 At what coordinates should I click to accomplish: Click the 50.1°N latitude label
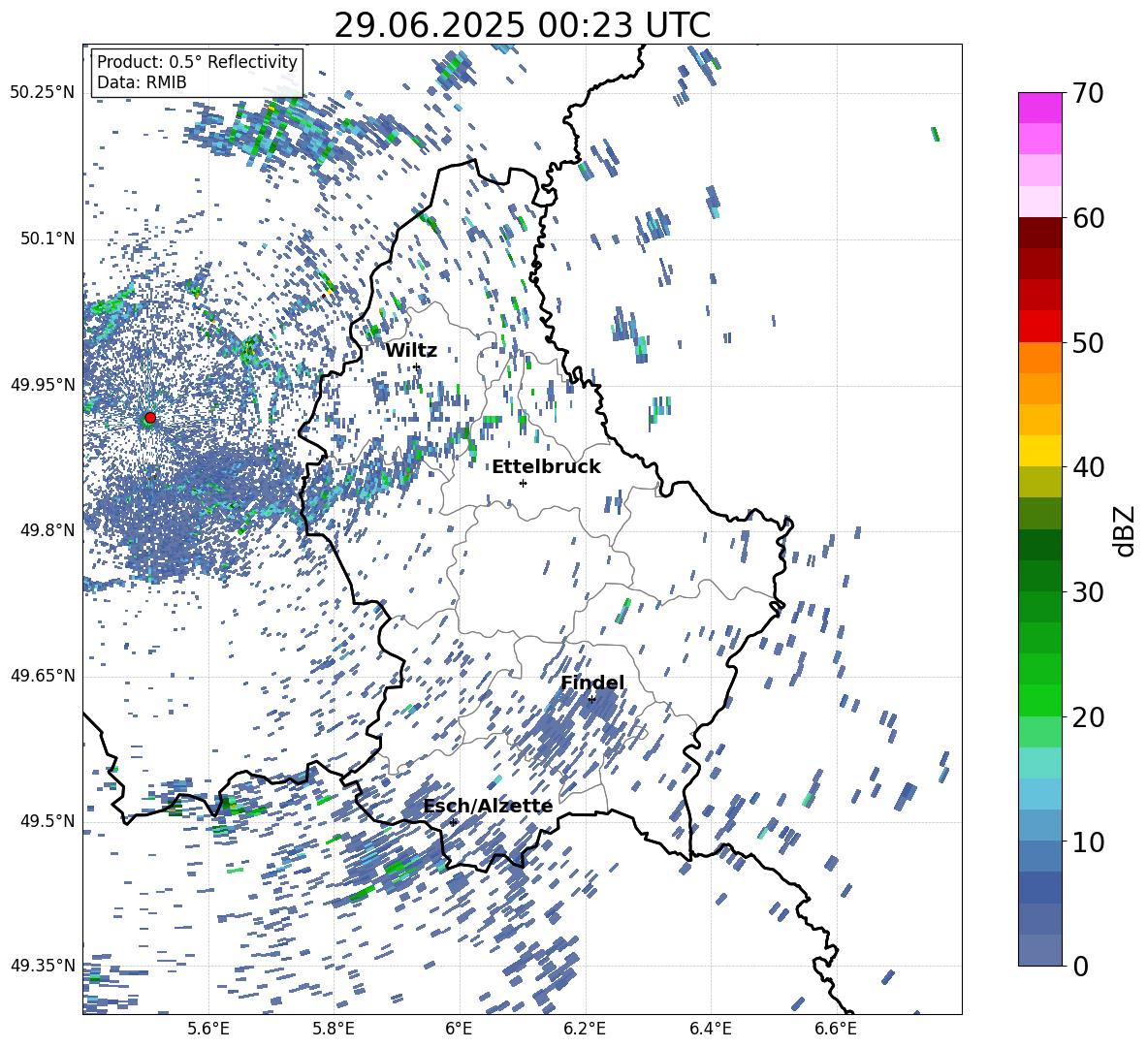[x=48, y=238]
